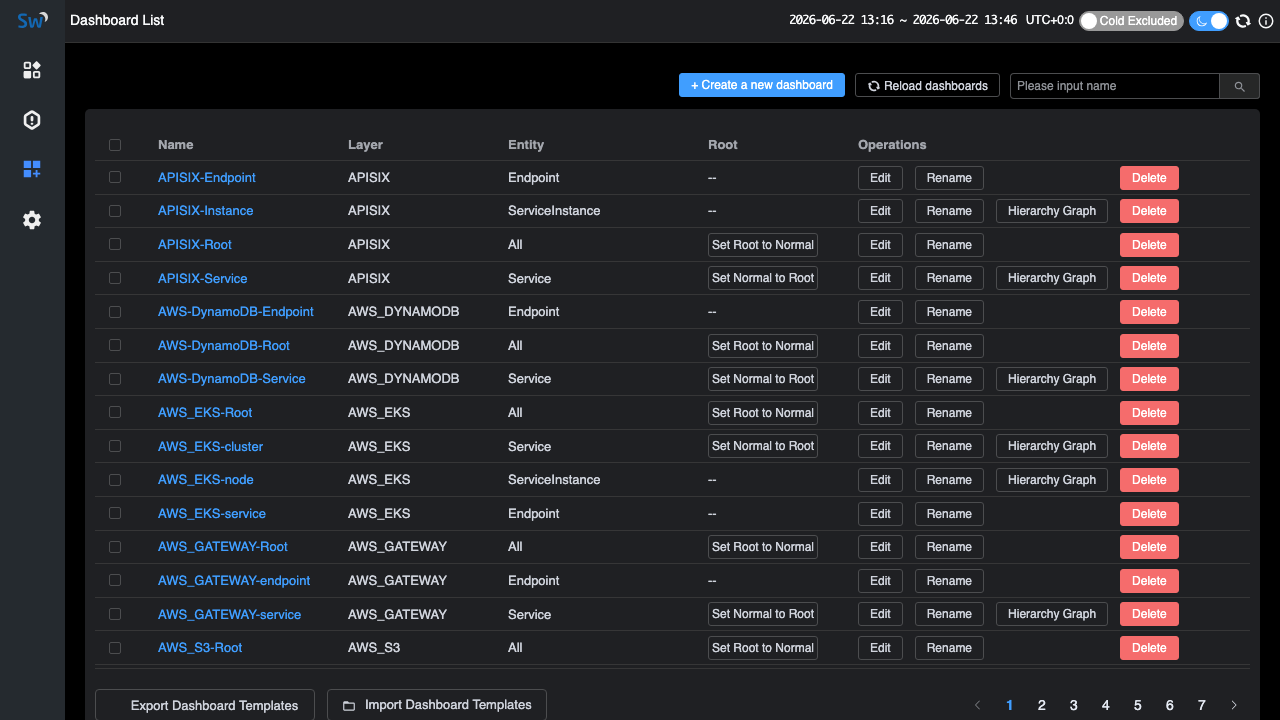This screenshot has height=720, width=1280.
Task: Open the settings gear in sidebar
Action: [x=32, y=220]
